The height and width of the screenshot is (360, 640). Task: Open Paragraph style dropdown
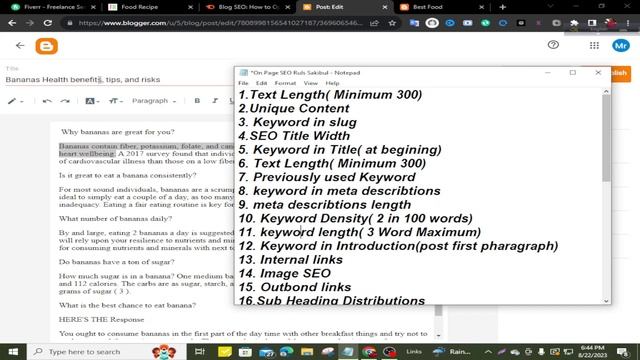[154, 101]
